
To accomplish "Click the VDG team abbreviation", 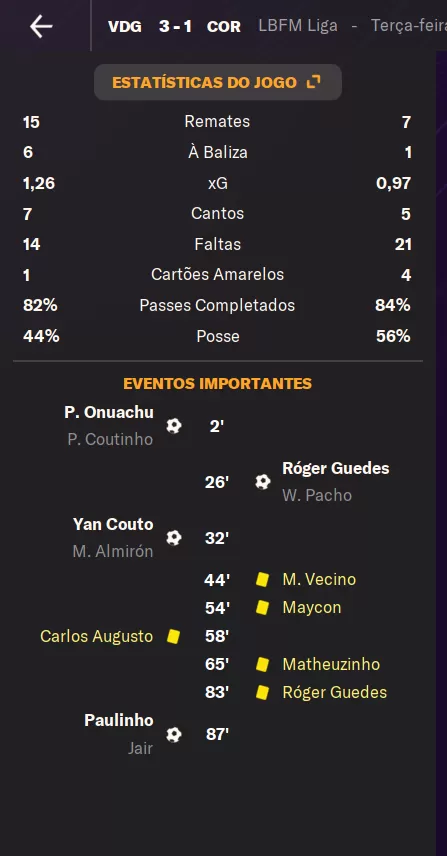I will pyautogui.click(x=125, y=27).
